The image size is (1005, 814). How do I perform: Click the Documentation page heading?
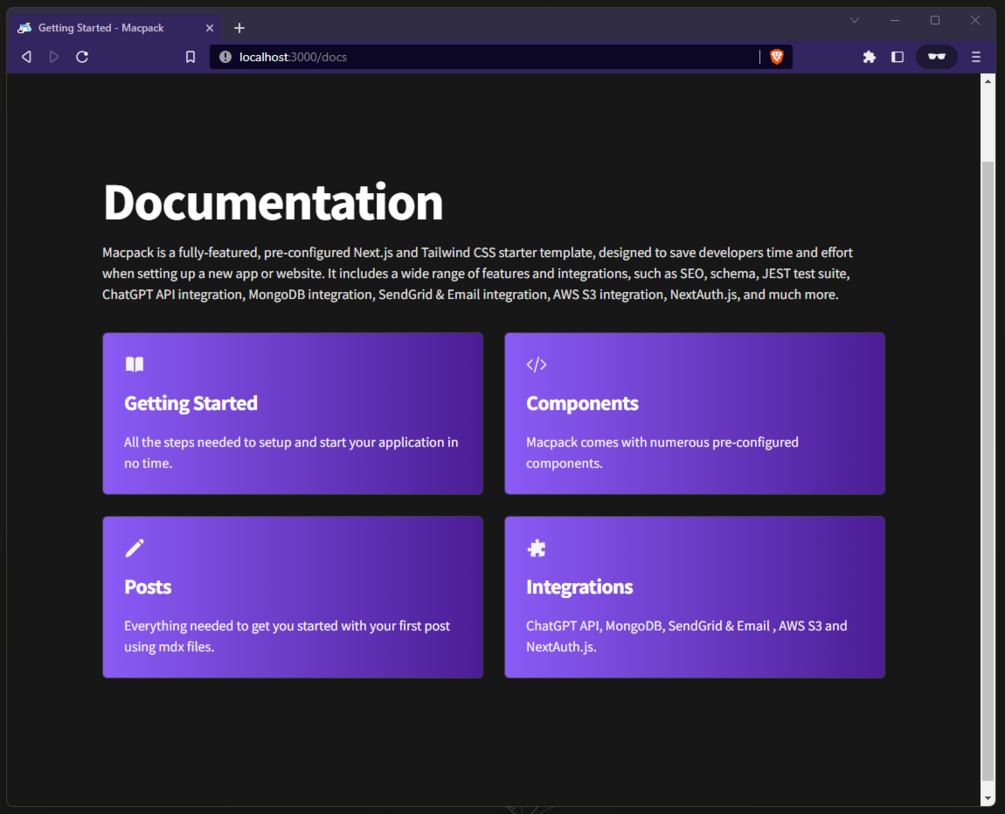pos(273,202)
